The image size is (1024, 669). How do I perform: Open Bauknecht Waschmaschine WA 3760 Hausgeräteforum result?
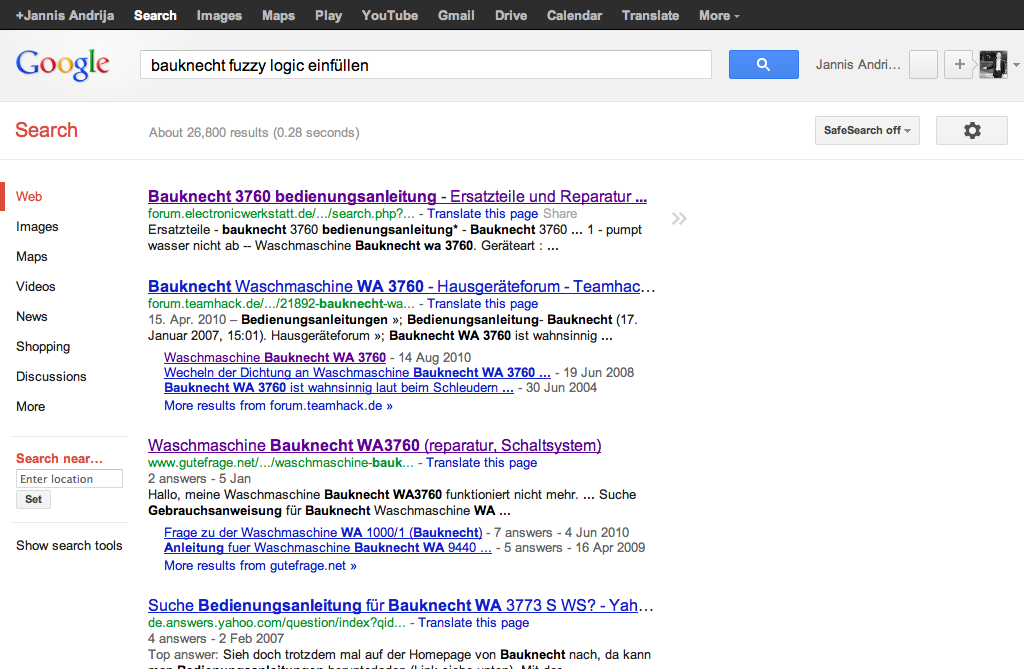pyautogui.click(x=401, y=286)
